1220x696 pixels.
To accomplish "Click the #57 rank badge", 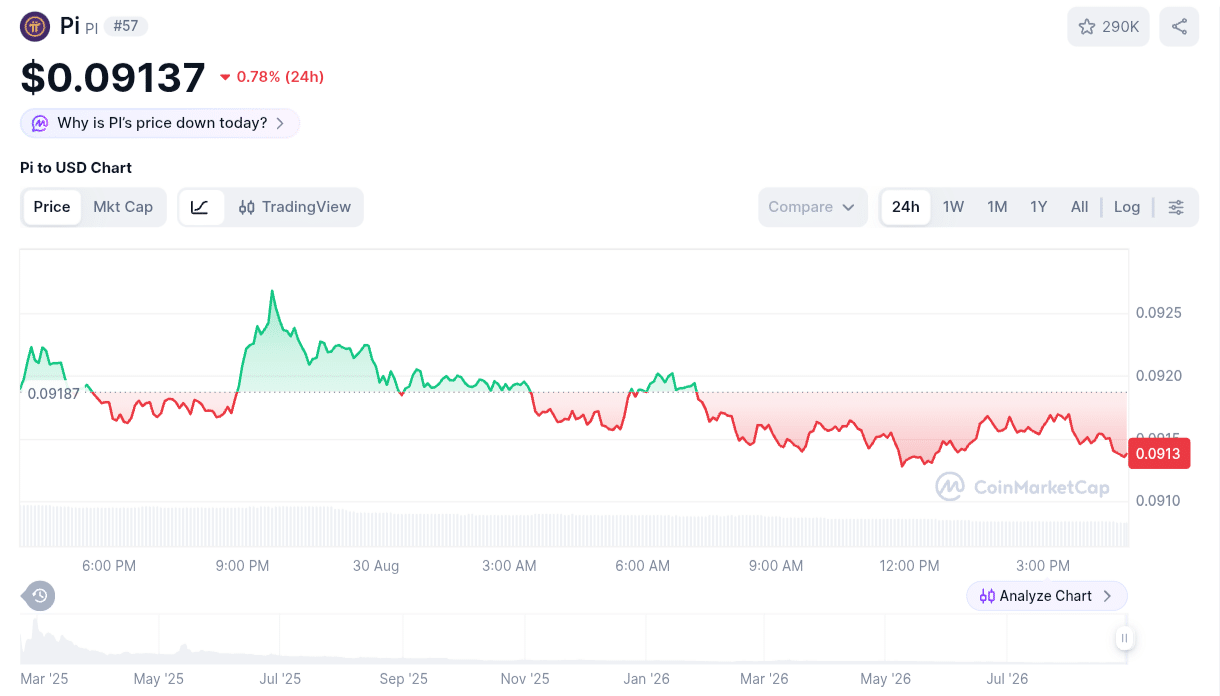I will tap(126, 26).
